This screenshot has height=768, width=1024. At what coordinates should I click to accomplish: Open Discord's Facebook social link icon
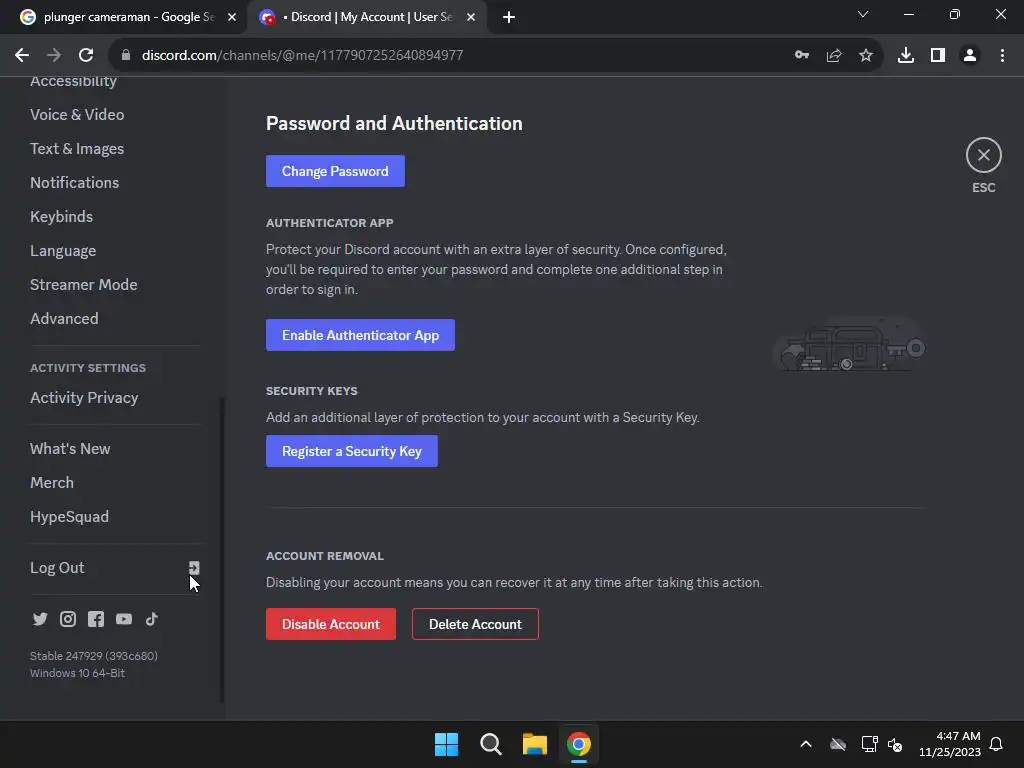click(x=96, y=619)
